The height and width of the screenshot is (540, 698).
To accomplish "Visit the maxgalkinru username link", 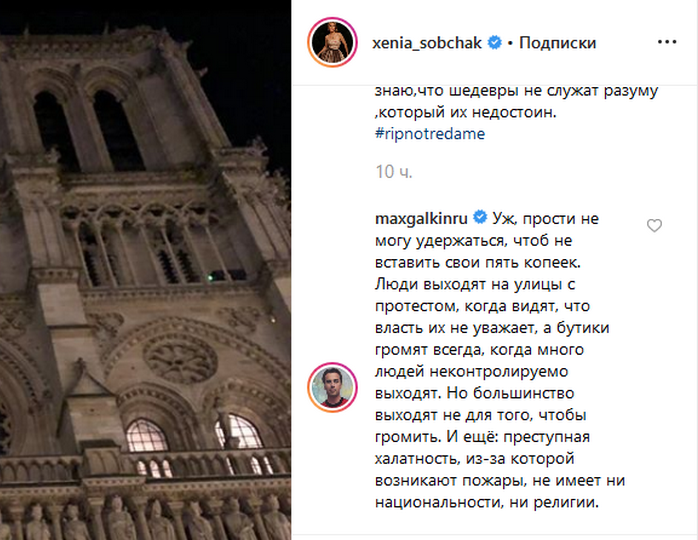I will (420, 217).
